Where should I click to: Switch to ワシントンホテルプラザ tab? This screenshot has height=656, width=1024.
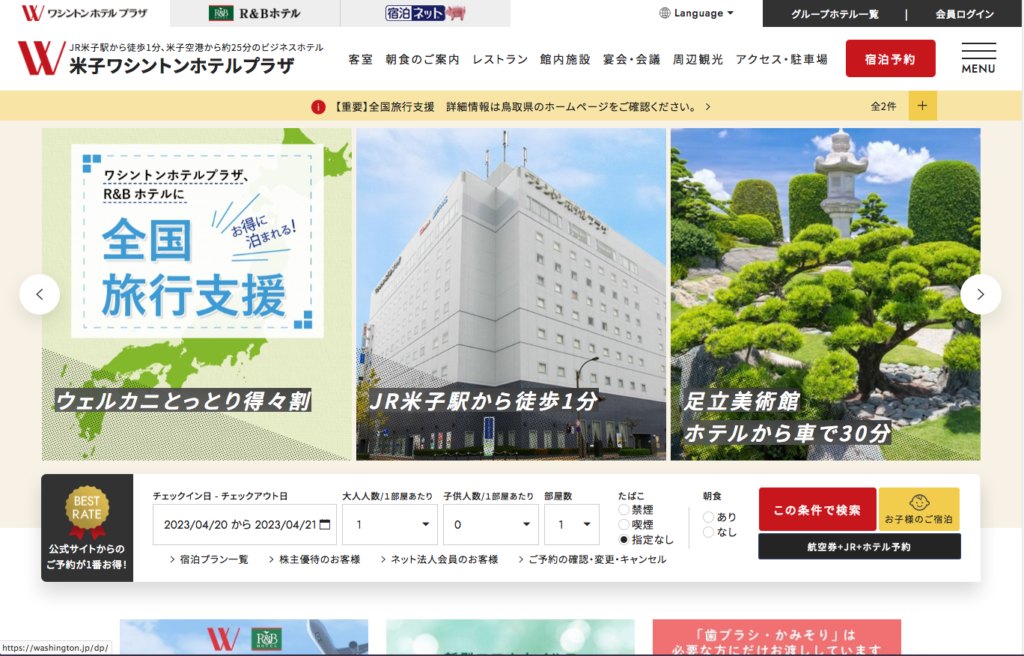point(85,13)
